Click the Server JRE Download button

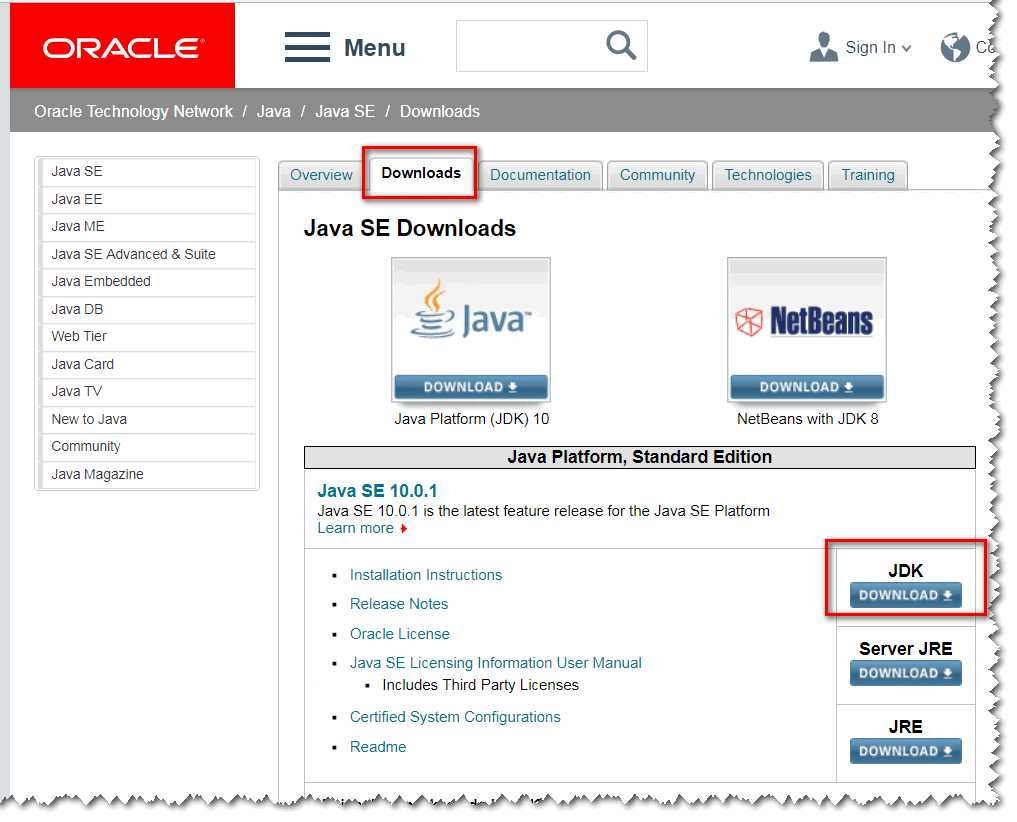(905, 673)
